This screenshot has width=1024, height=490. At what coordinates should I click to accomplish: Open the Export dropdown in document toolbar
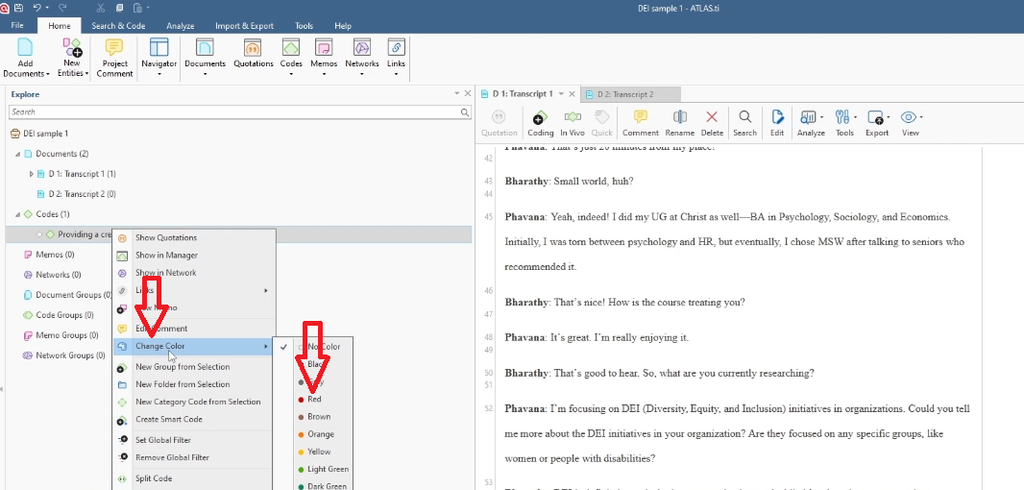click(888, 118)
